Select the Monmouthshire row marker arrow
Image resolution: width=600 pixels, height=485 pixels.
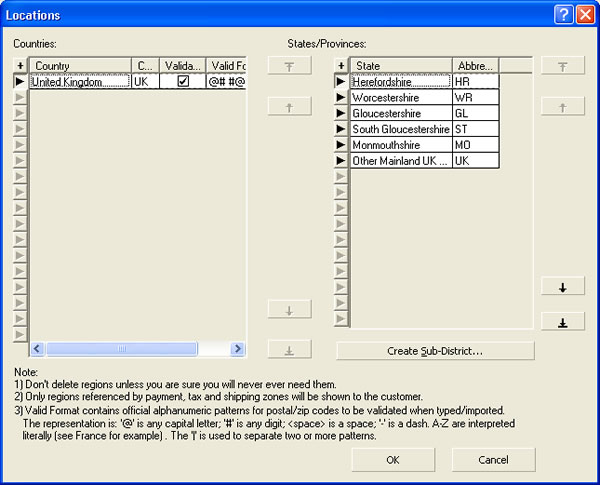[x=341, y=145]
